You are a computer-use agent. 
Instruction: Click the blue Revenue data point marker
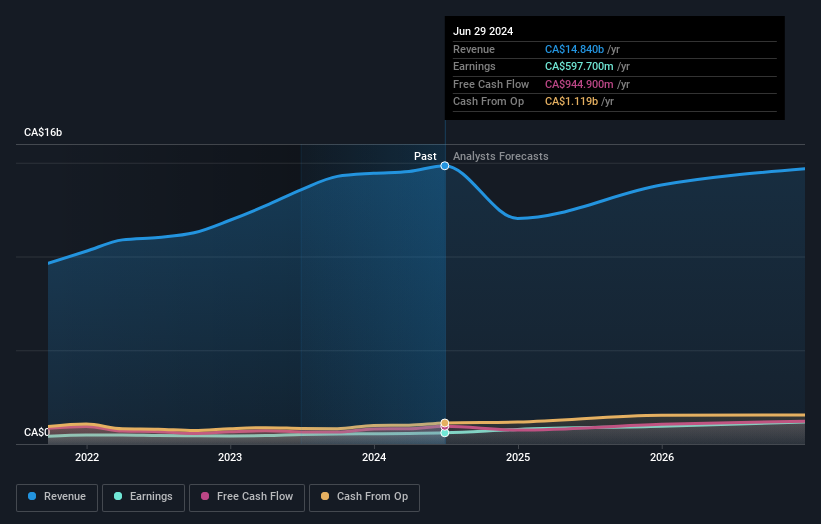(445, 166)
